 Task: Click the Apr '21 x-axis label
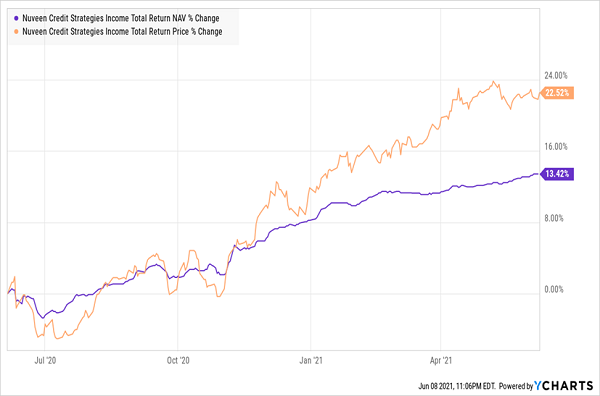(441, 360)
